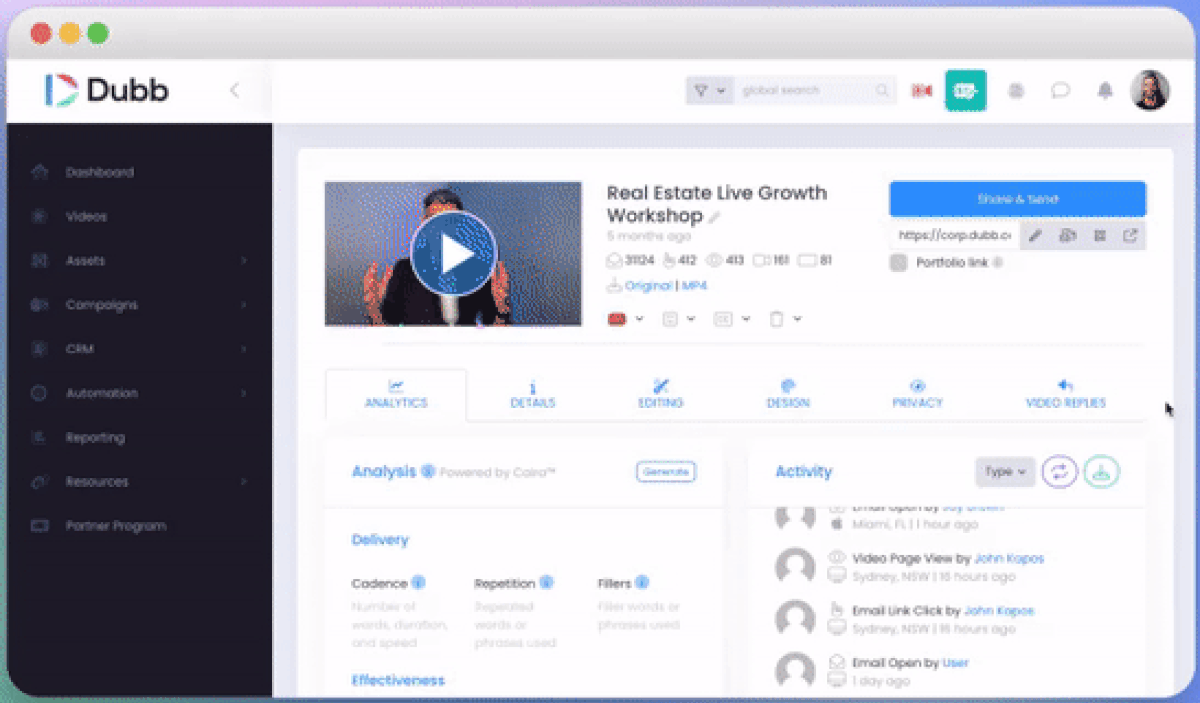
Task: Show the QR code for share link
Action: [x=1099, y=236]
